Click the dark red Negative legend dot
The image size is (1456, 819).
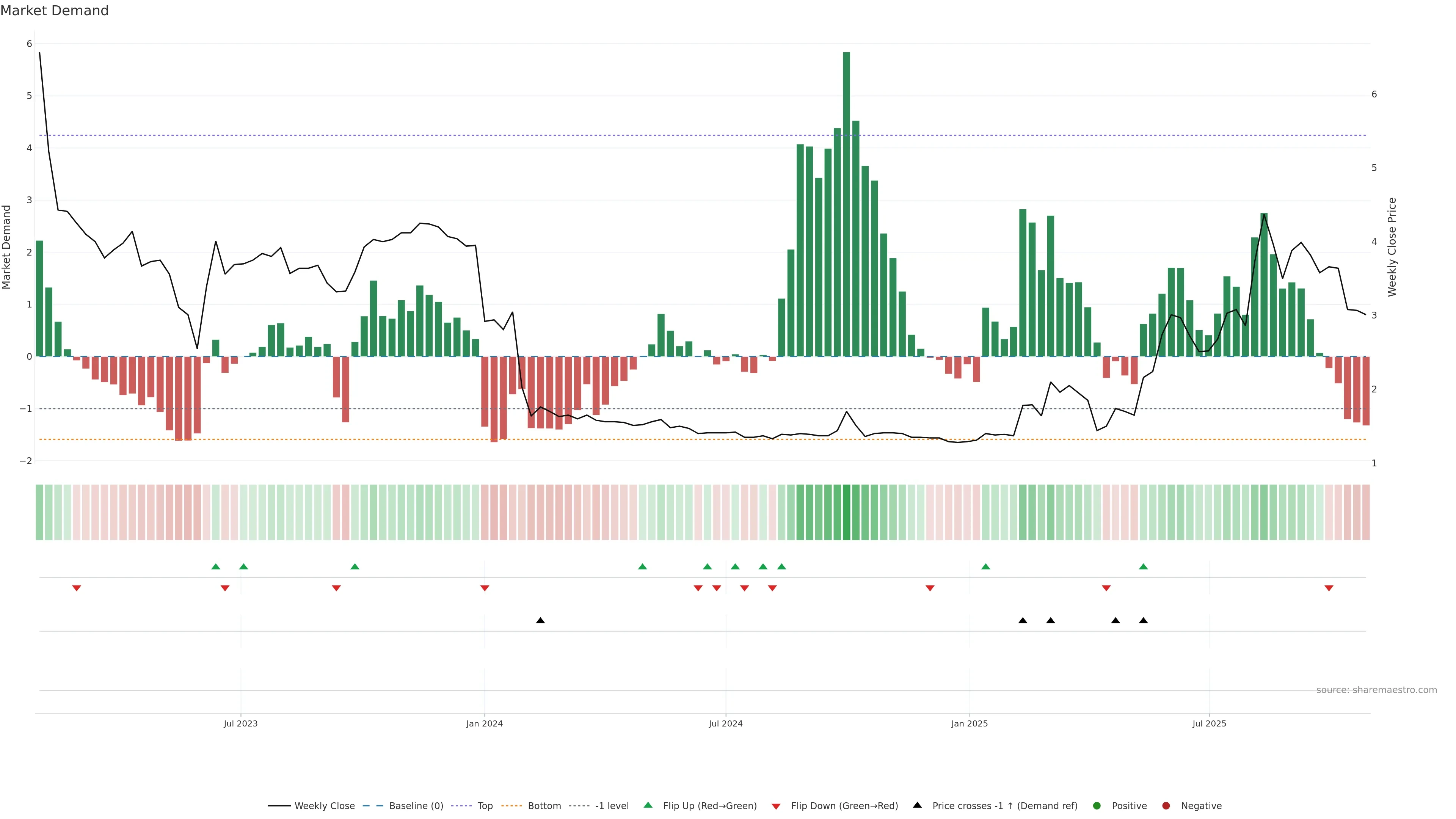pyautogui.click(x=1166, y=805)
